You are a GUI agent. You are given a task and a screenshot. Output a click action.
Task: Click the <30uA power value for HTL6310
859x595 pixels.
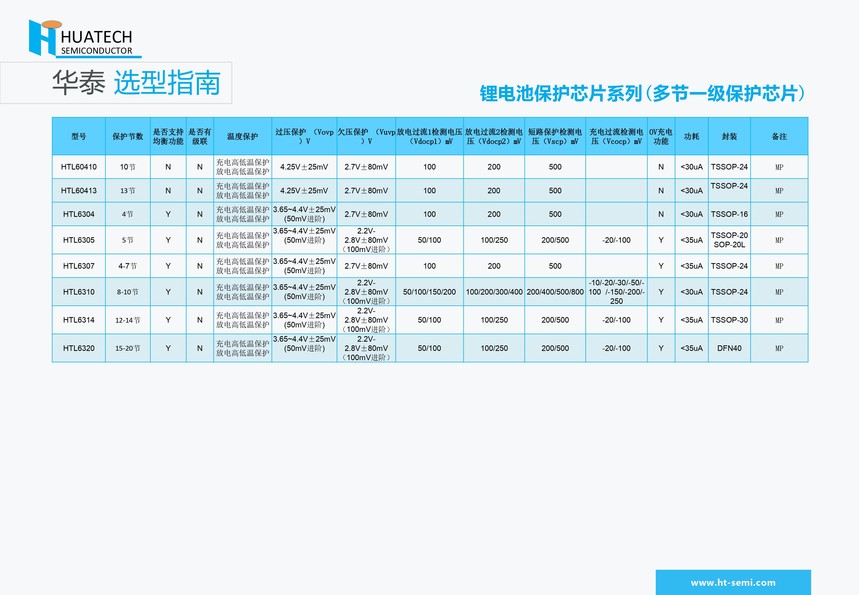coord(691,292)
